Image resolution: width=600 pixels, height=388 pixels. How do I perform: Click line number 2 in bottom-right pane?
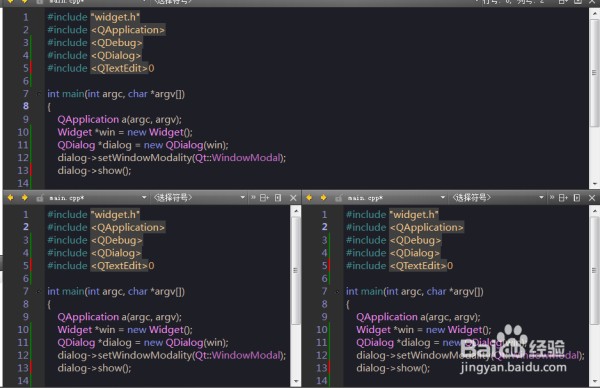click(x=324, y=227)
